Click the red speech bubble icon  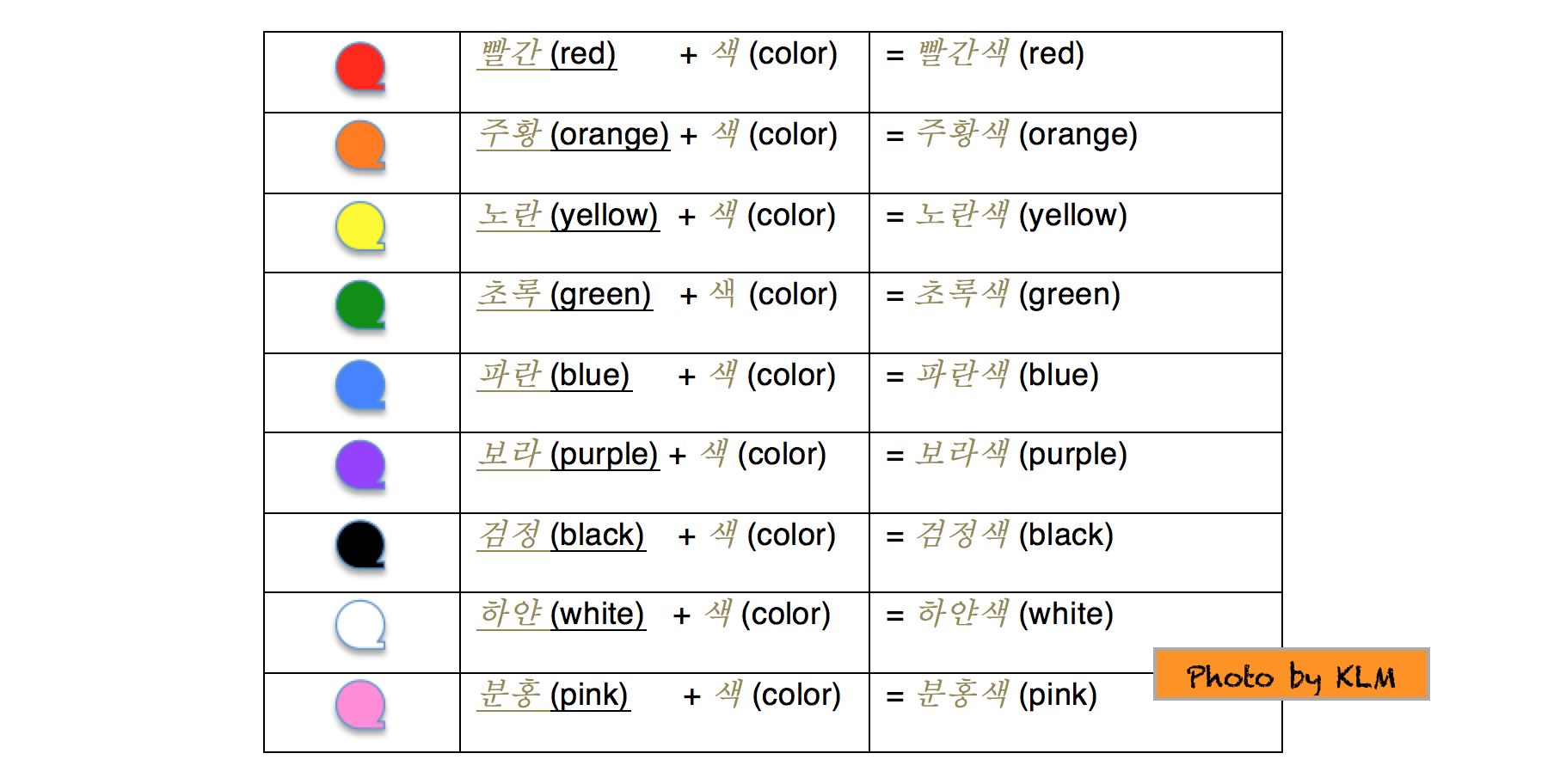pyautogui.click(x=360, y=67)
